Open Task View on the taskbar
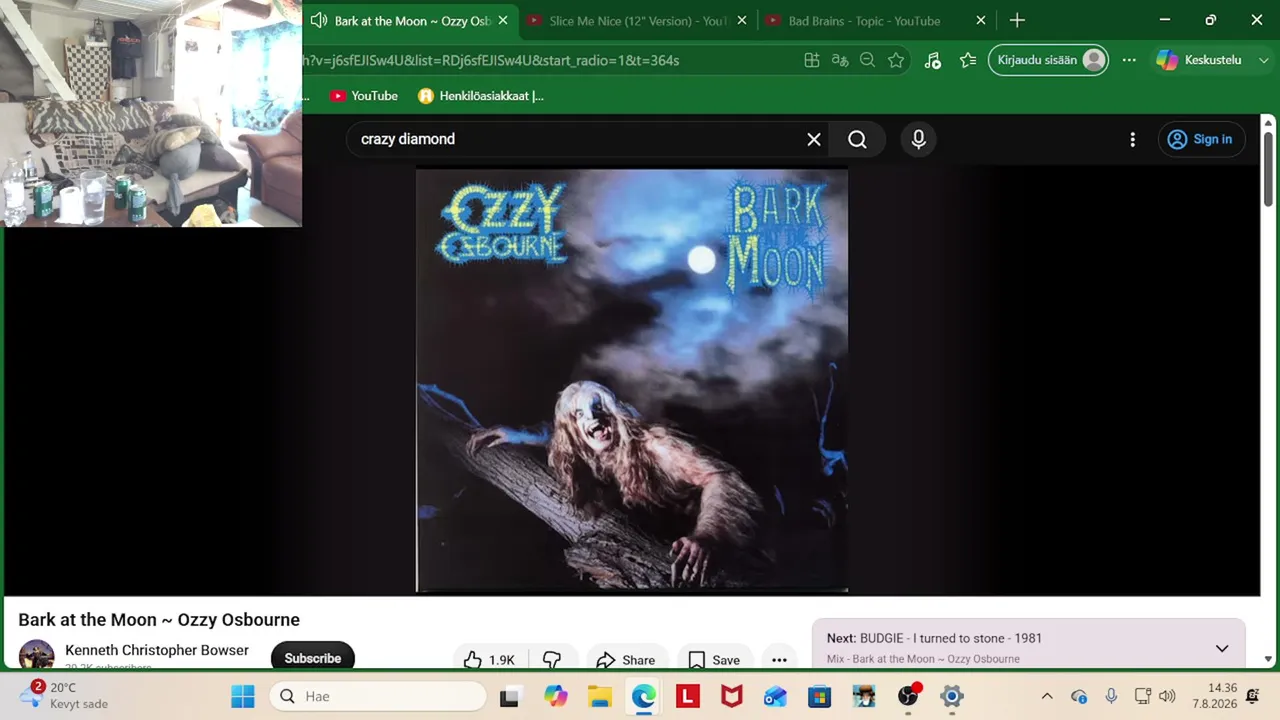The height and width of the screenshot is (720, 1280). tap(510, 696)
